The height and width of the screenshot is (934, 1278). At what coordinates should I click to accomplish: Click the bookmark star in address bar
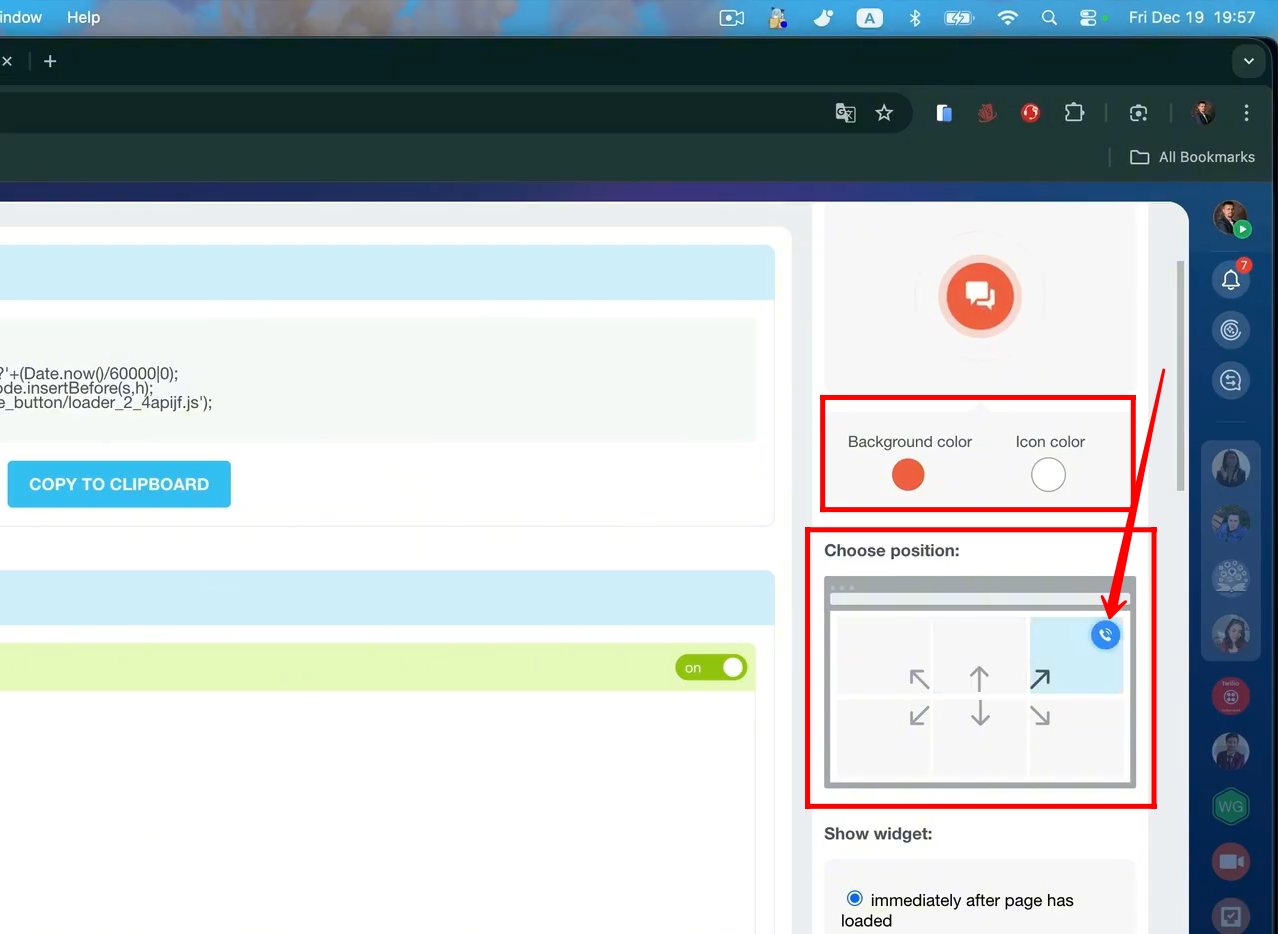[x=884, y=113]
